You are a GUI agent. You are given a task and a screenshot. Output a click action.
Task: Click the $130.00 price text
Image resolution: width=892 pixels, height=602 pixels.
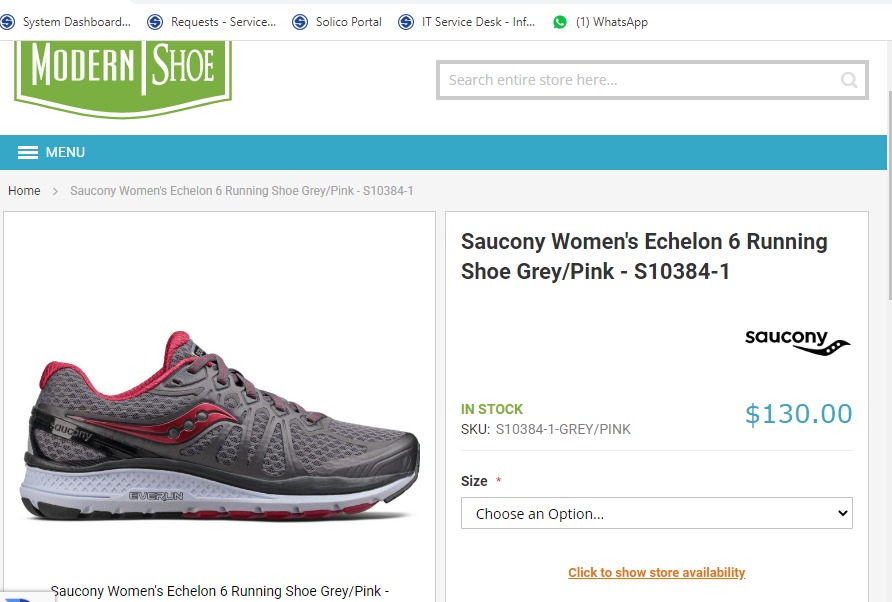coord(798,414)
